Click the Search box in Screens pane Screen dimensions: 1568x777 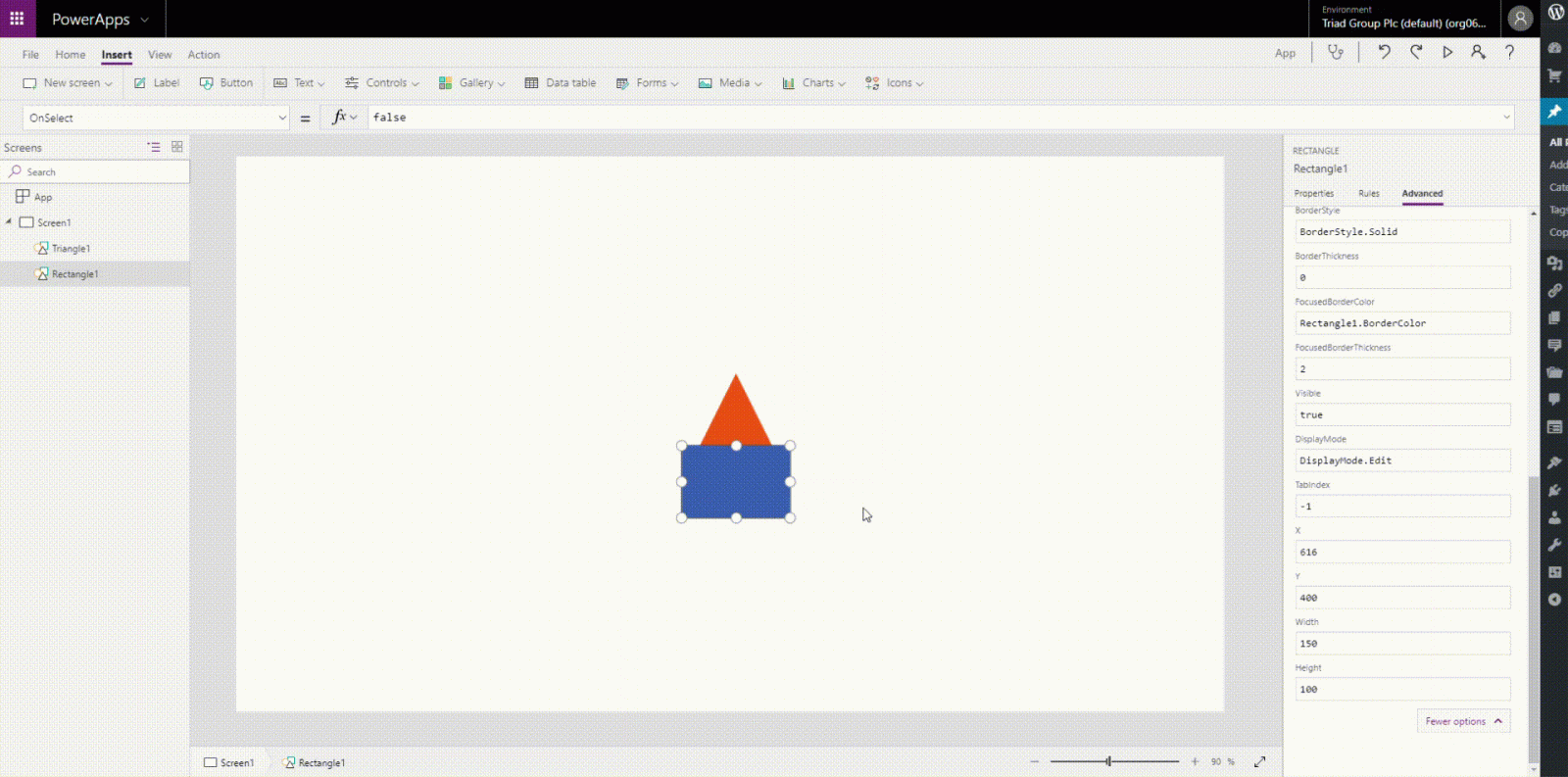click(x=95, y=172)
